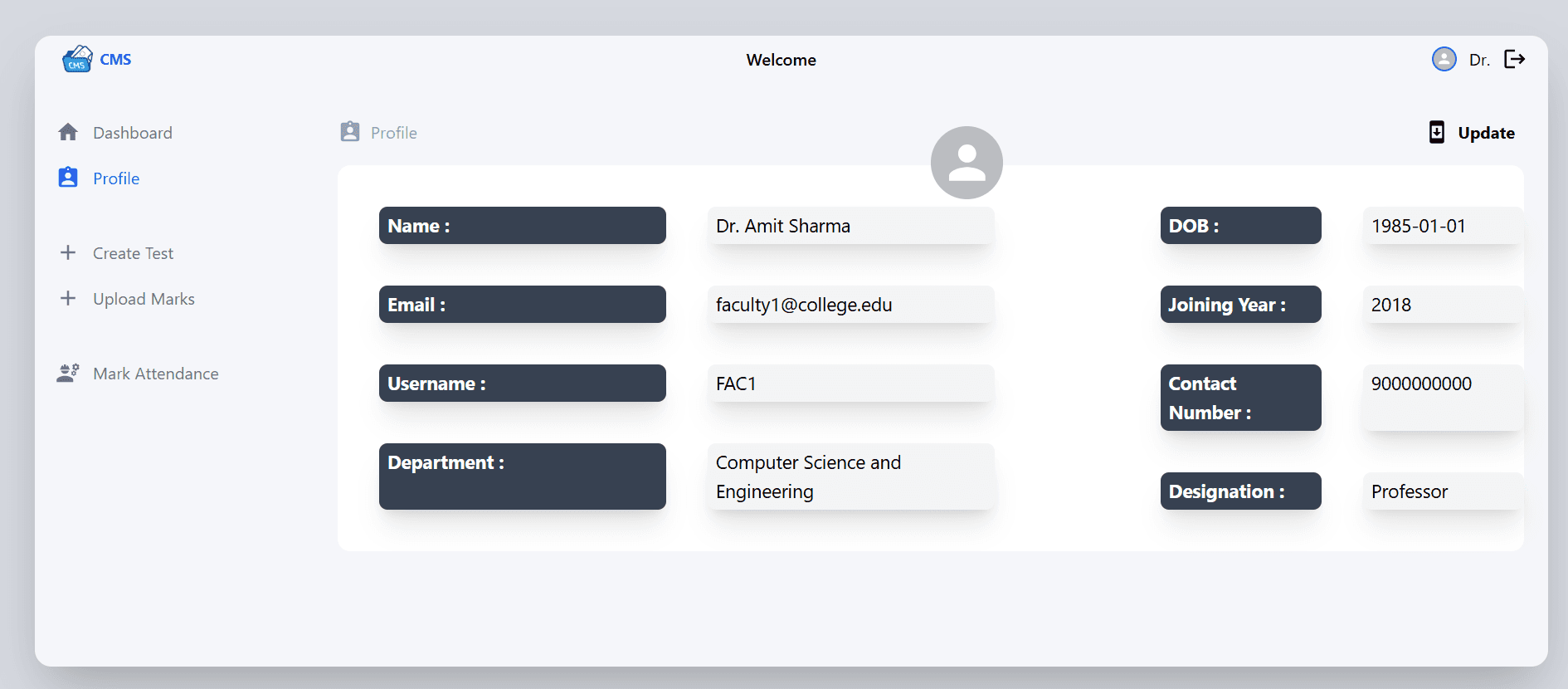The image size is (1568, 689).
Task: Click the Profile breadcrumb label
Action: tap(394, 133)
